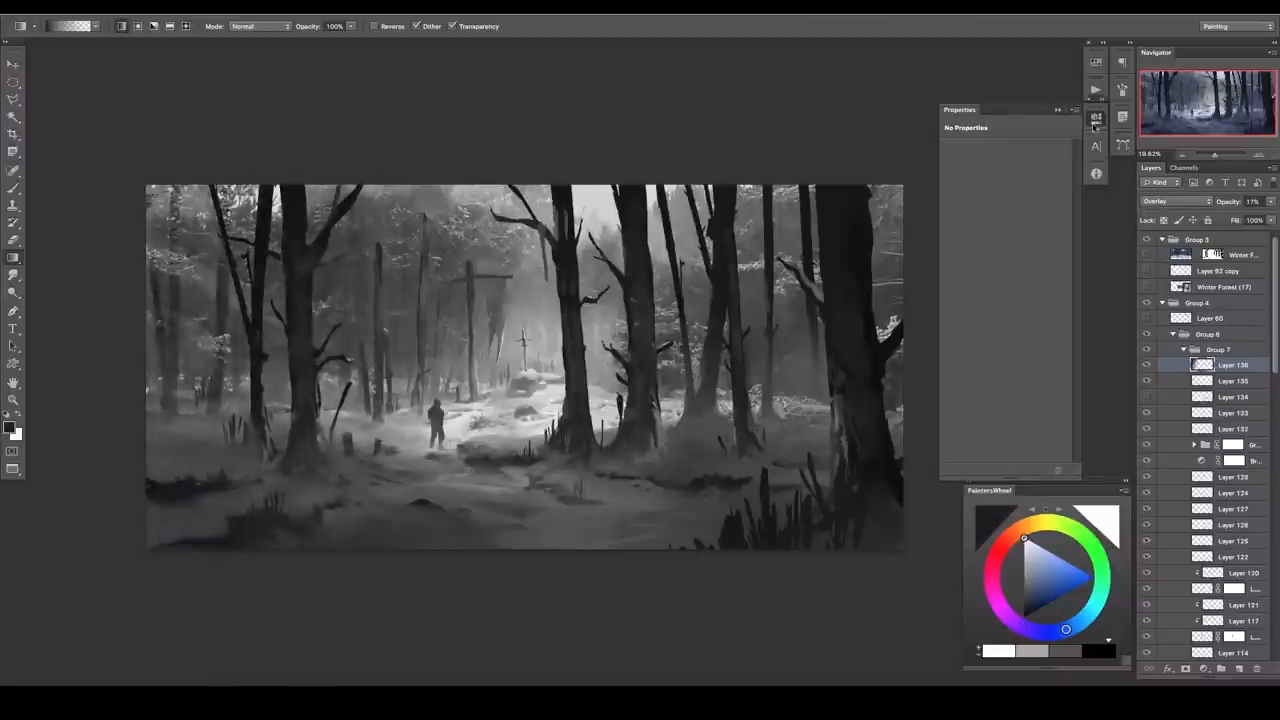Open the Overlay blend mode dropdown
This screenshot has width=1280, height=720.
click(1176, 202)
